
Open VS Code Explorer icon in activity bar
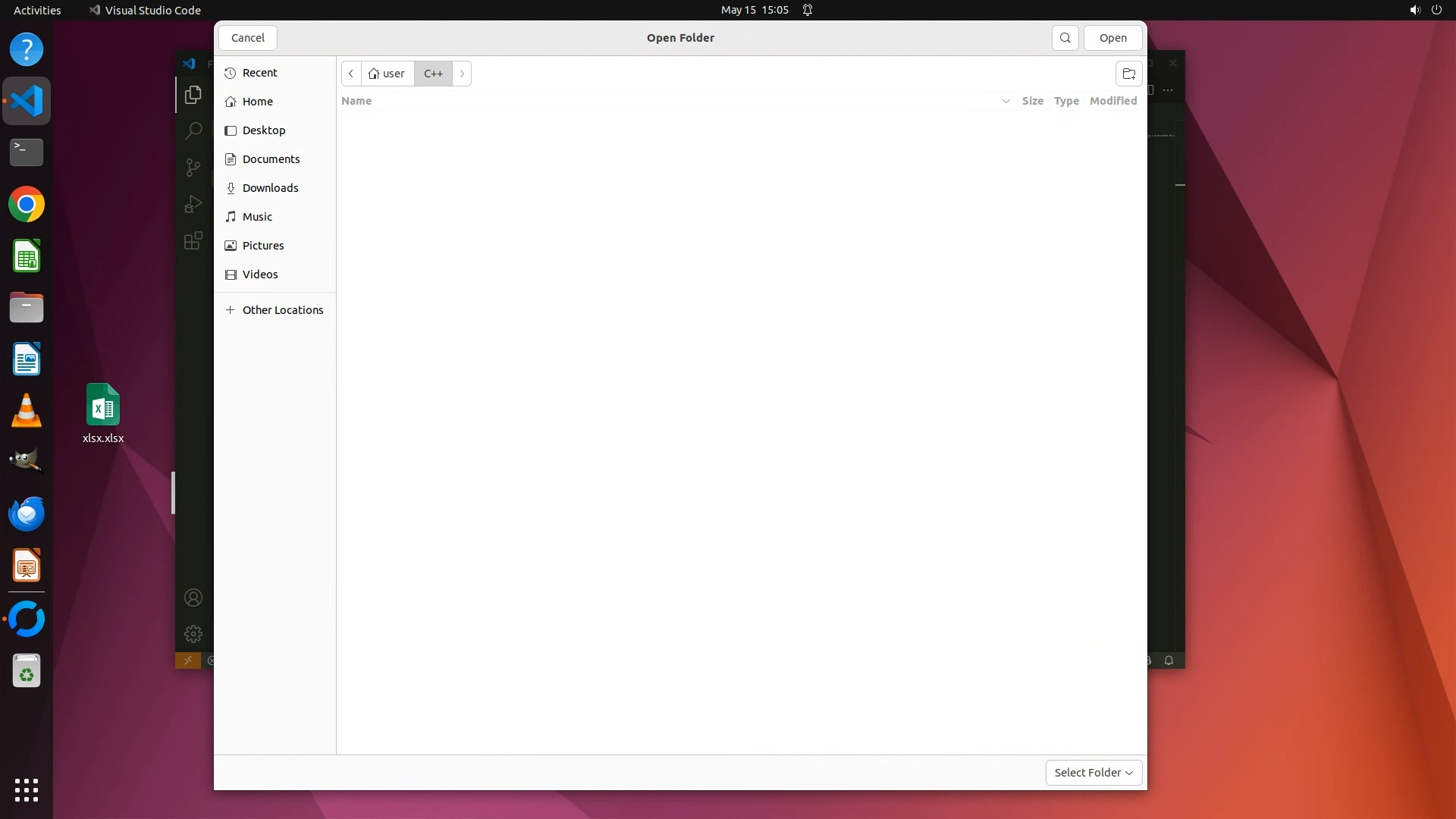pos(193,95)
